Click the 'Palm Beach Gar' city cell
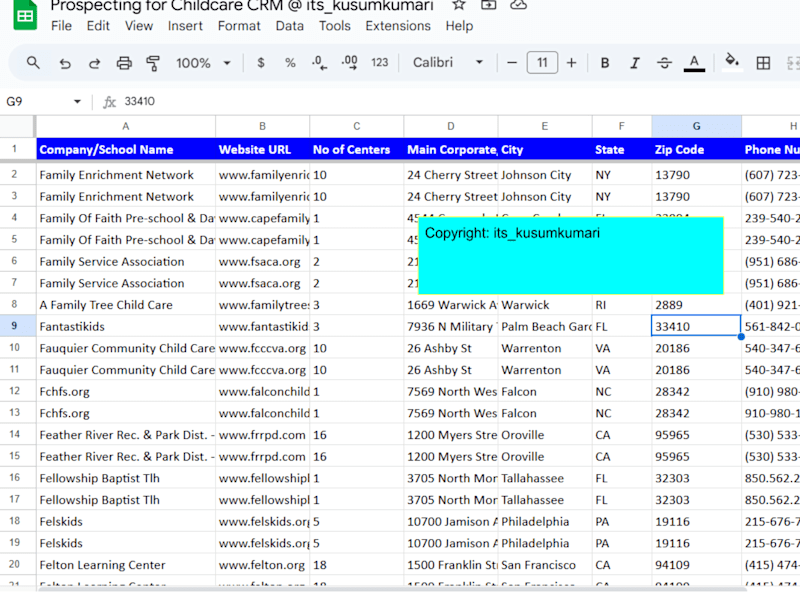 click(545, 327)
